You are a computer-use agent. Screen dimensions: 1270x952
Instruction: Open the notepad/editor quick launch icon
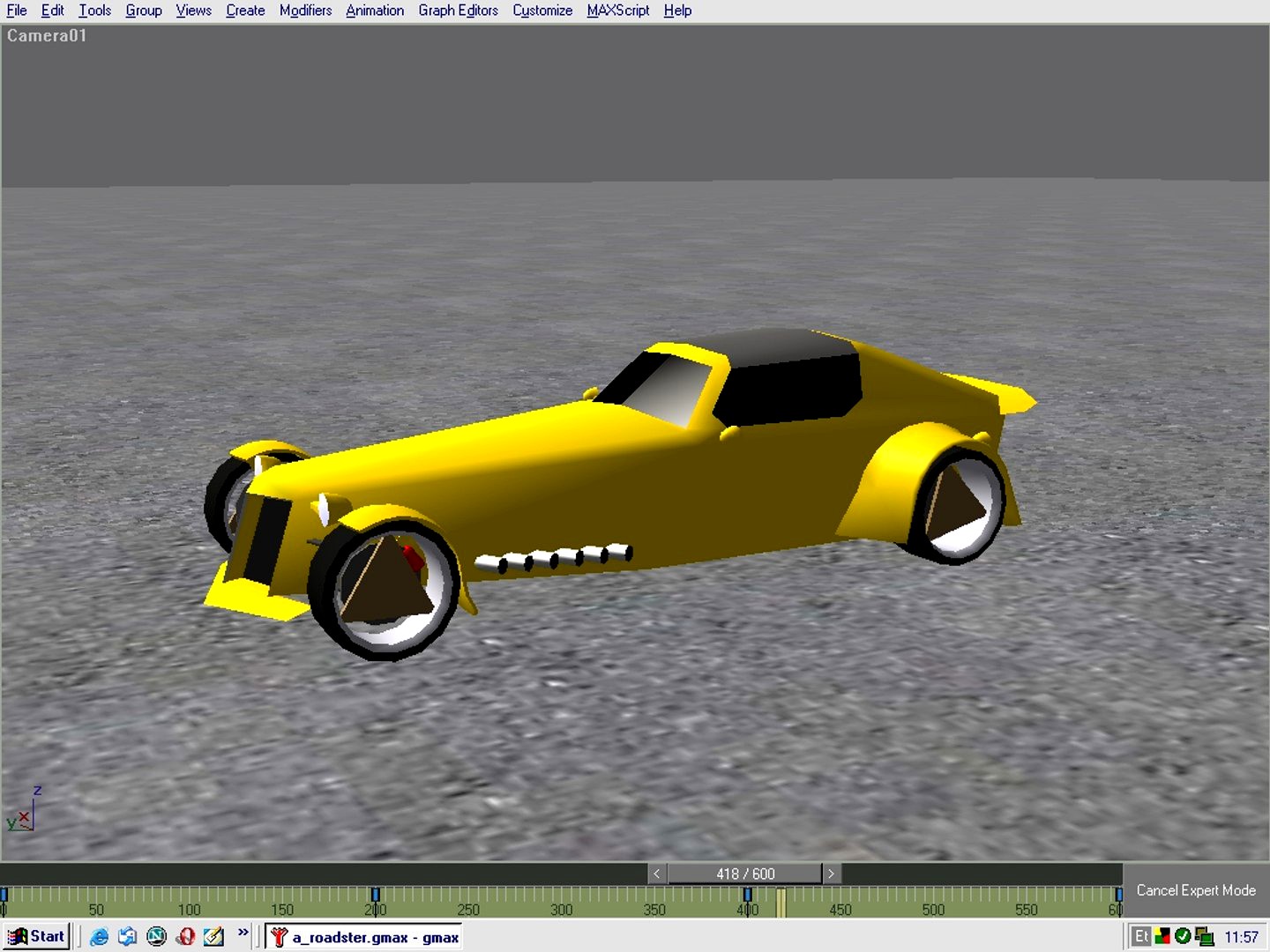pos(213,936)
